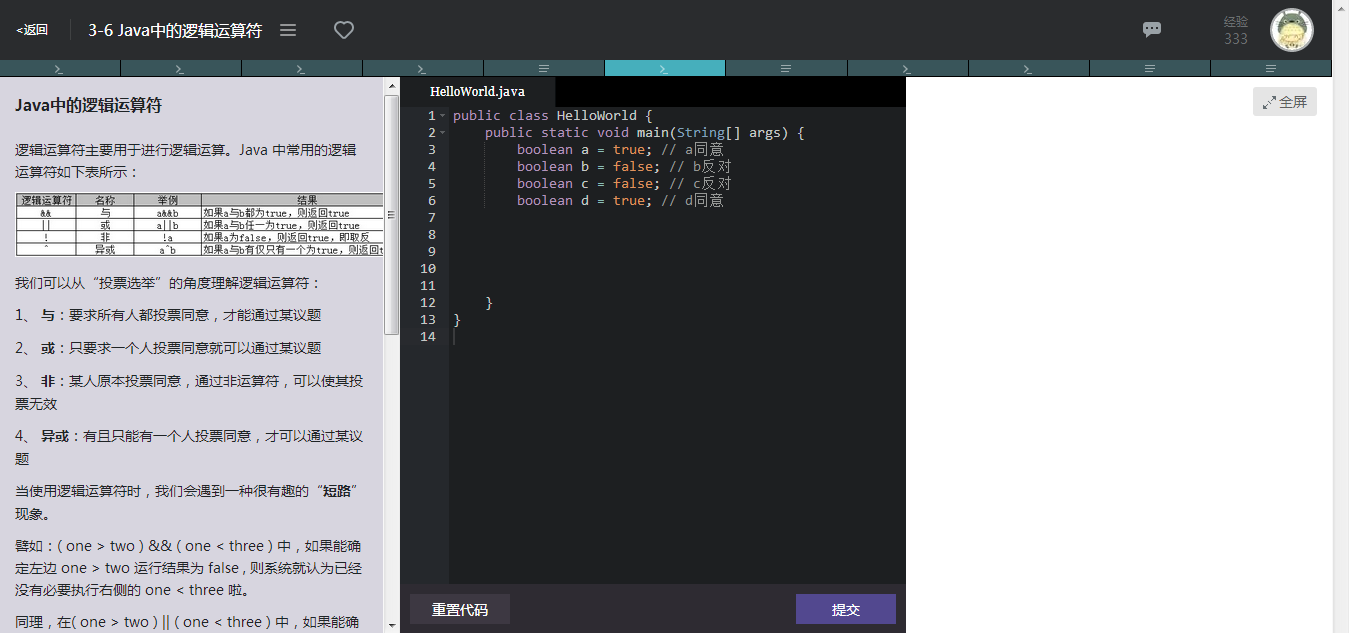Click the paragraph beginning '4、 异或'
This screenshot has height=633, width=1349.
coord(189,448)
